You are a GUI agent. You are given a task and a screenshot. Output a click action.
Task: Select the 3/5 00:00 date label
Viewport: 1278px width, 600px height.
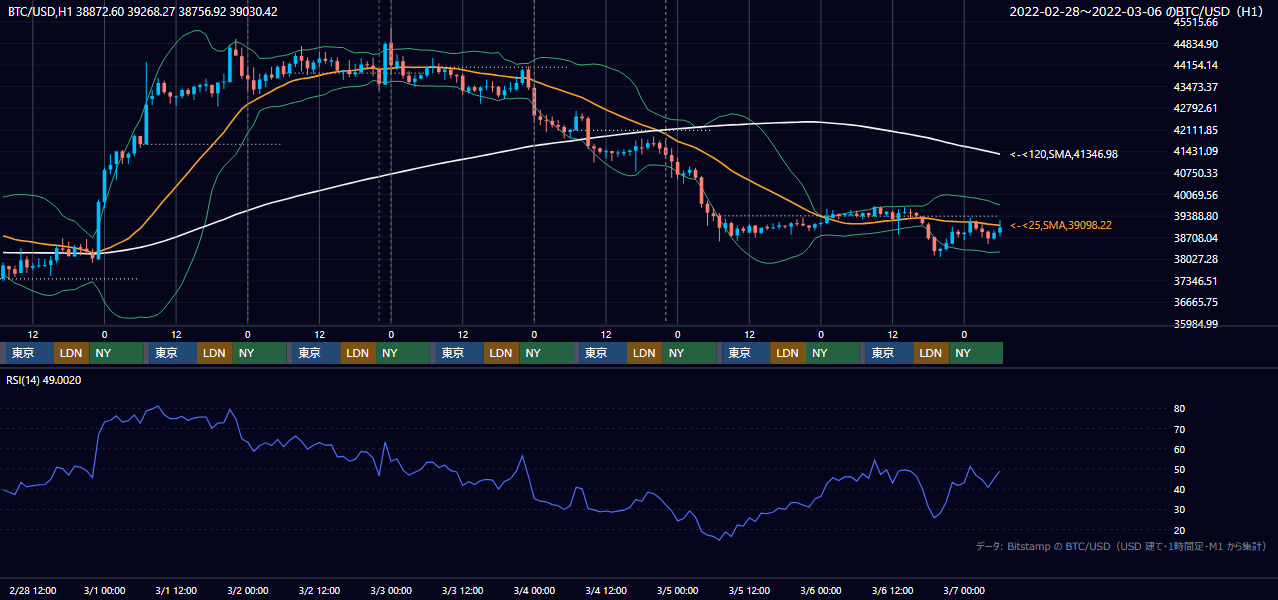coord(678,590)
